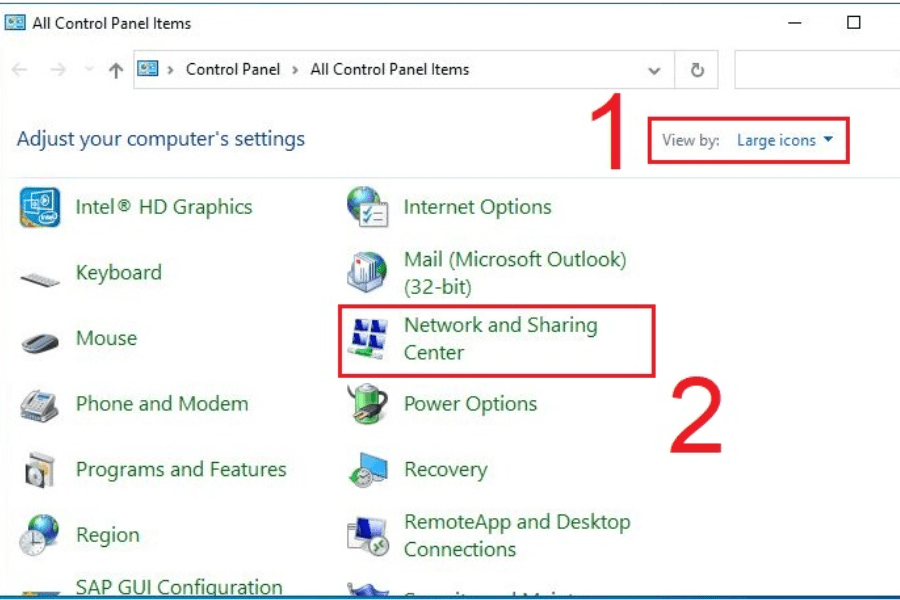Click the refresh button beside address bar
The width and height of the screenshot is (900, 600).
pos(697,71)
